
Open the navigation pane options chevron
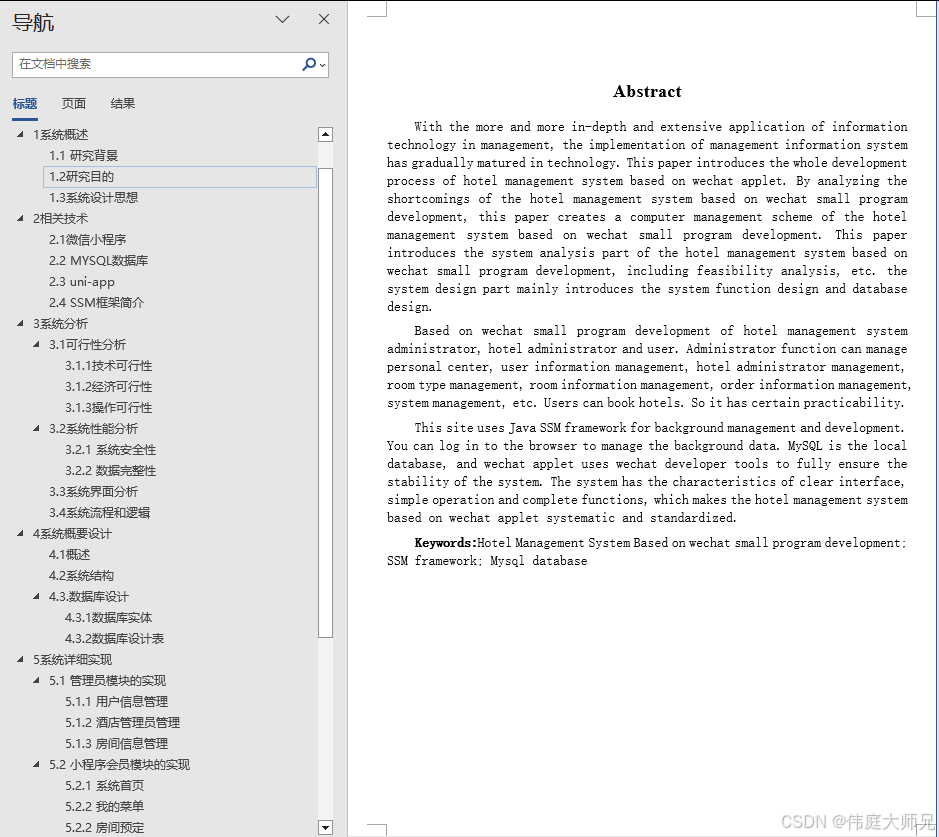282,20
